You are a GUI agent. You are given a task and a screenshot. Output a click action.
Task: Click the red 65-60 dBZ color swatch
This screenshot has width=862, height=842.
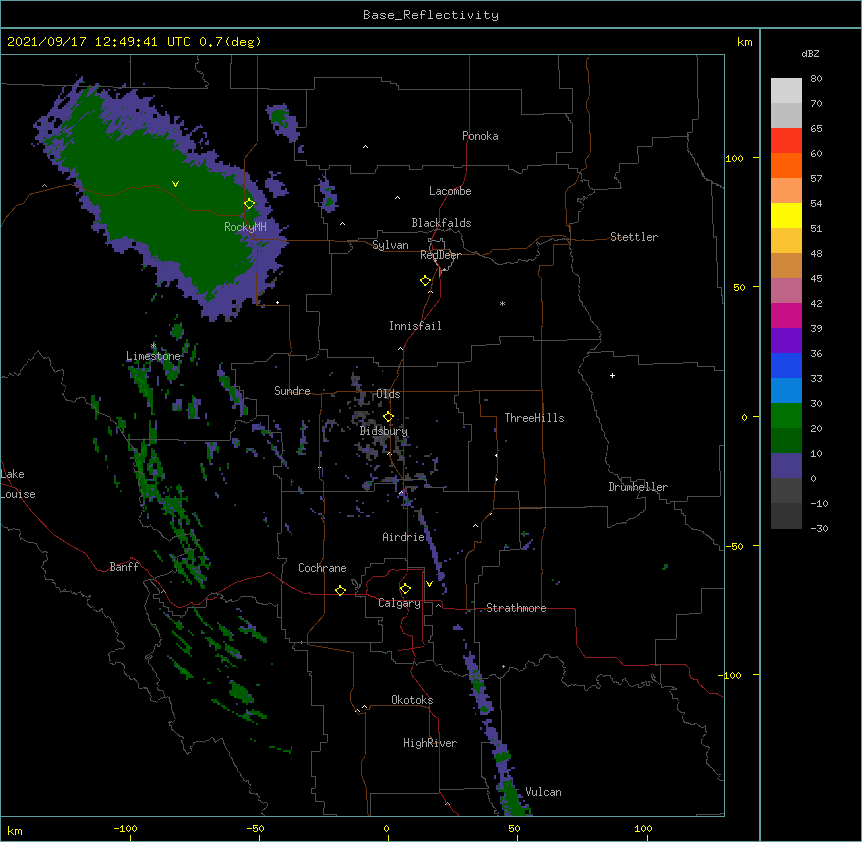[x=786, y=141]
